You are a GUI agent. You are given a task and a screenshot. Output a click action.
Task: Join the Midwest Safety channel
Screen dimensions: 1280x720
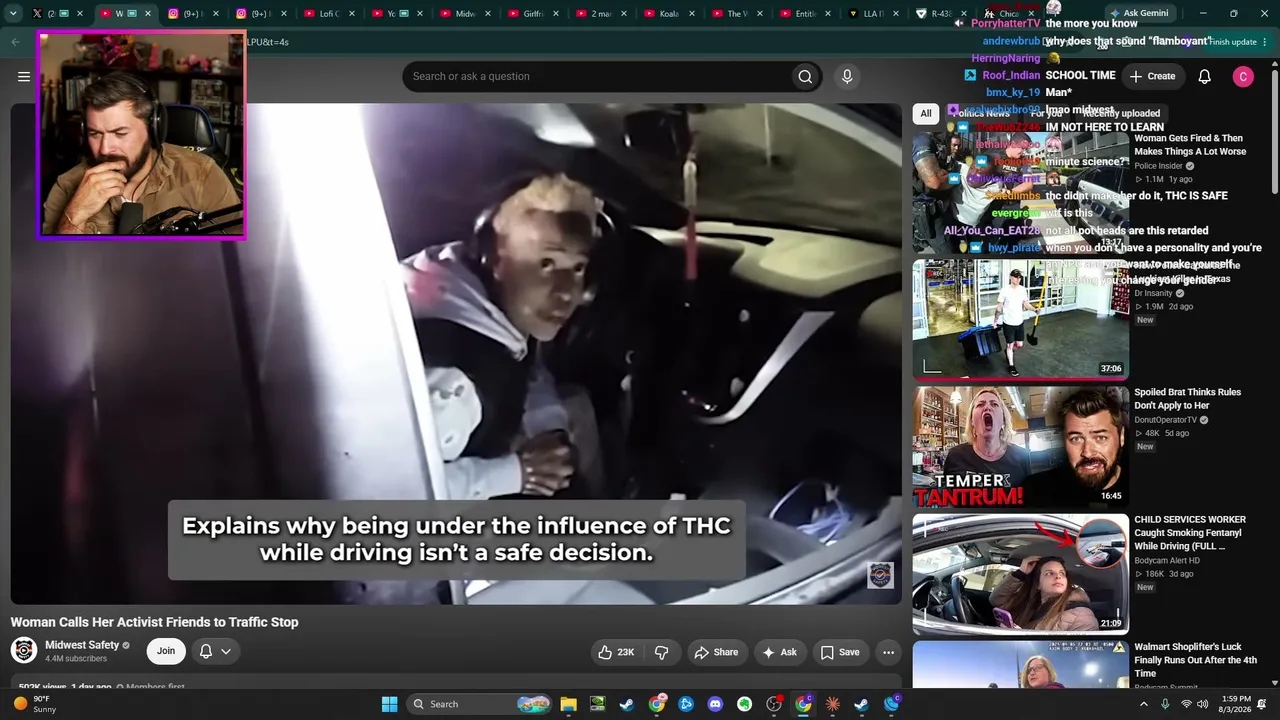[x=166, y=652]
